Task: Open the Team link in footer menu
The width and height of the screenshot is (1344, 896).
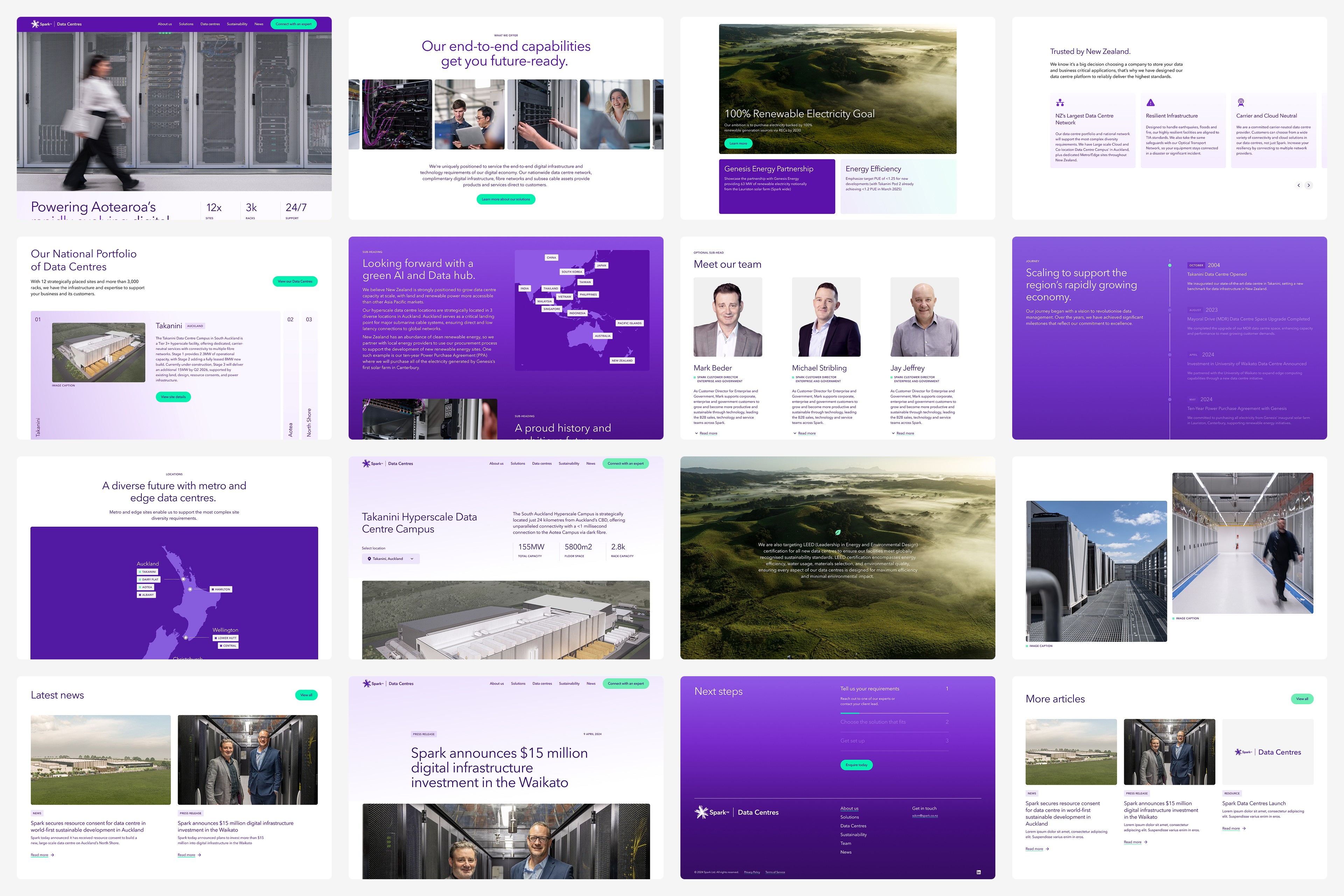Action: click(845, 843)
